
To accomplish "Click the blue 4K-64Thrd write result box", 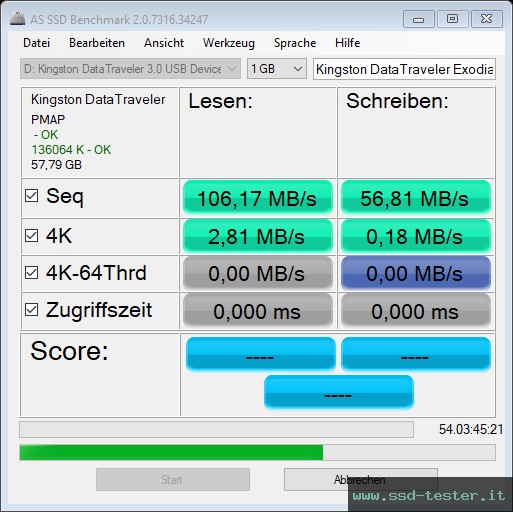I will pyautogui.click(x=416, y=273).
